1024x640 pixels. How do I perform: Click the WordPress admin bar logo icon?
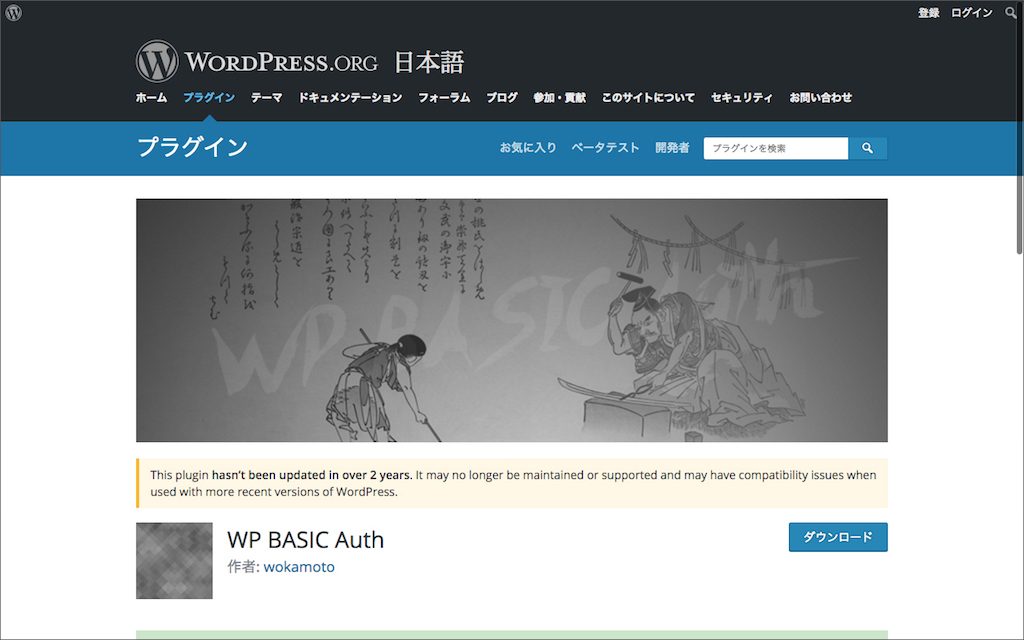[x=13, y=12]
